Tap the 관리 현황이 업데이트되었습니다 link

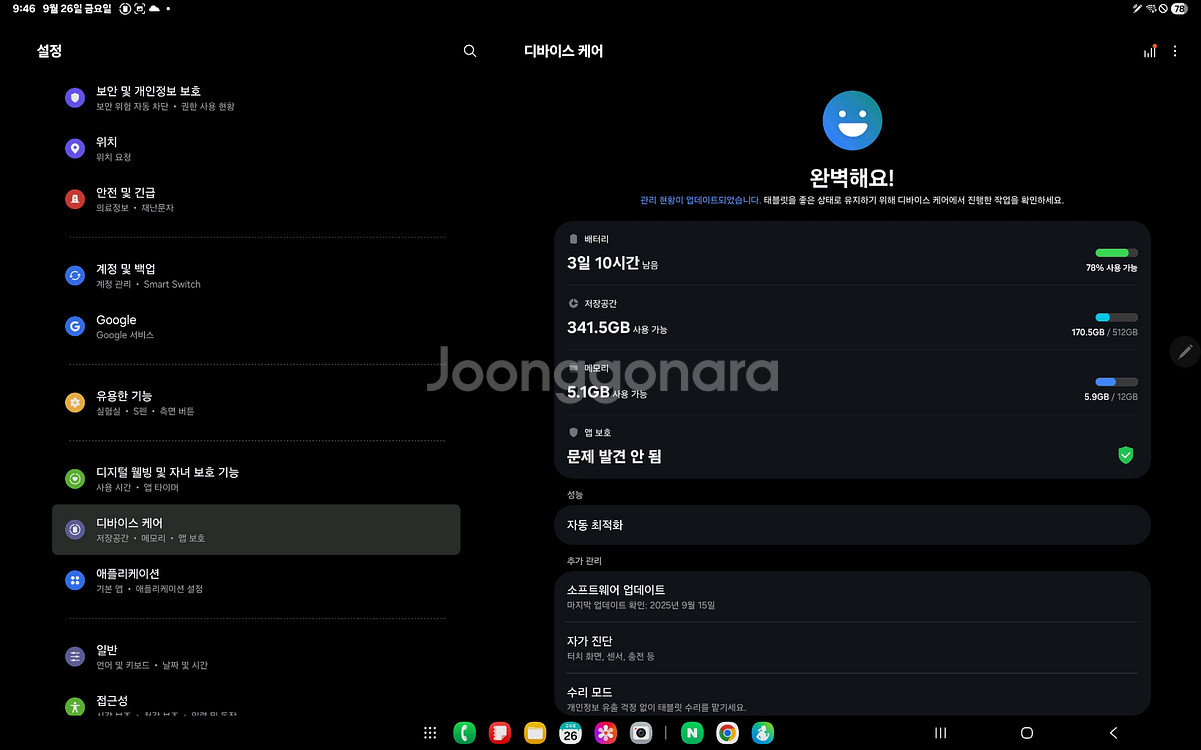click(x=700, y=200)
